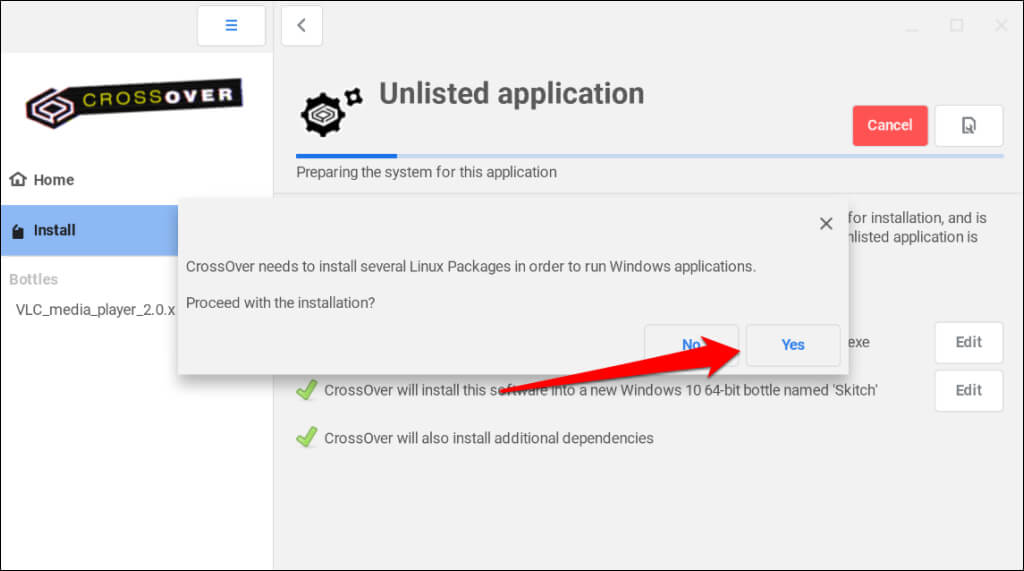The width and height of the screenshot is (1024, 571).
Task: Open the install log document icon button
Action: point(968,126)
